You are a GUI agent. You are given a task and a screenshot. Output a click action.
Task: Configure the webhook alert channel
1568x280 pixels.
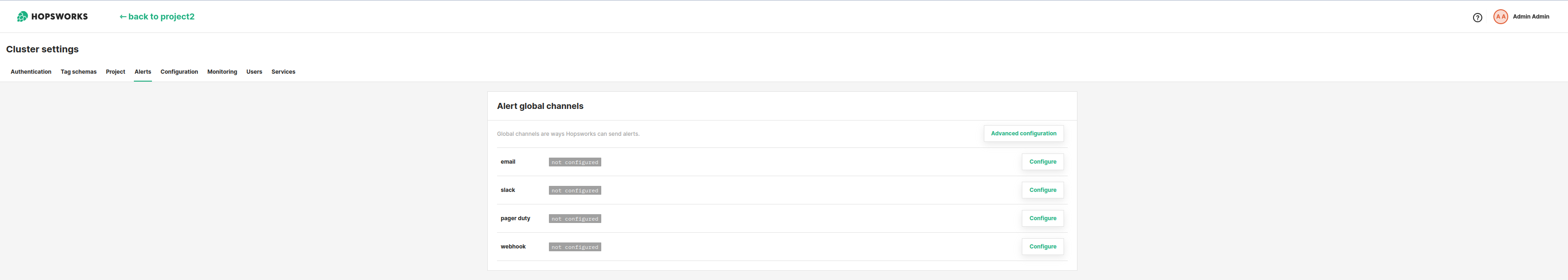1043,247
